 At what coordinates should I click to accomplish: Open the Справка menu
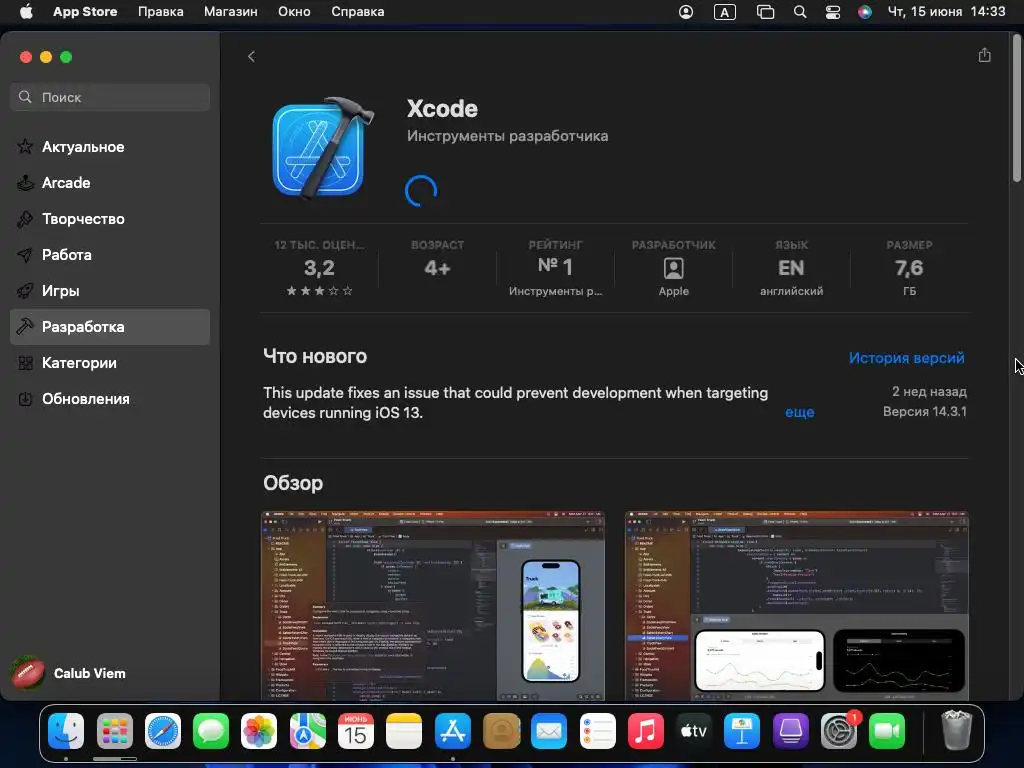[358, 12]
